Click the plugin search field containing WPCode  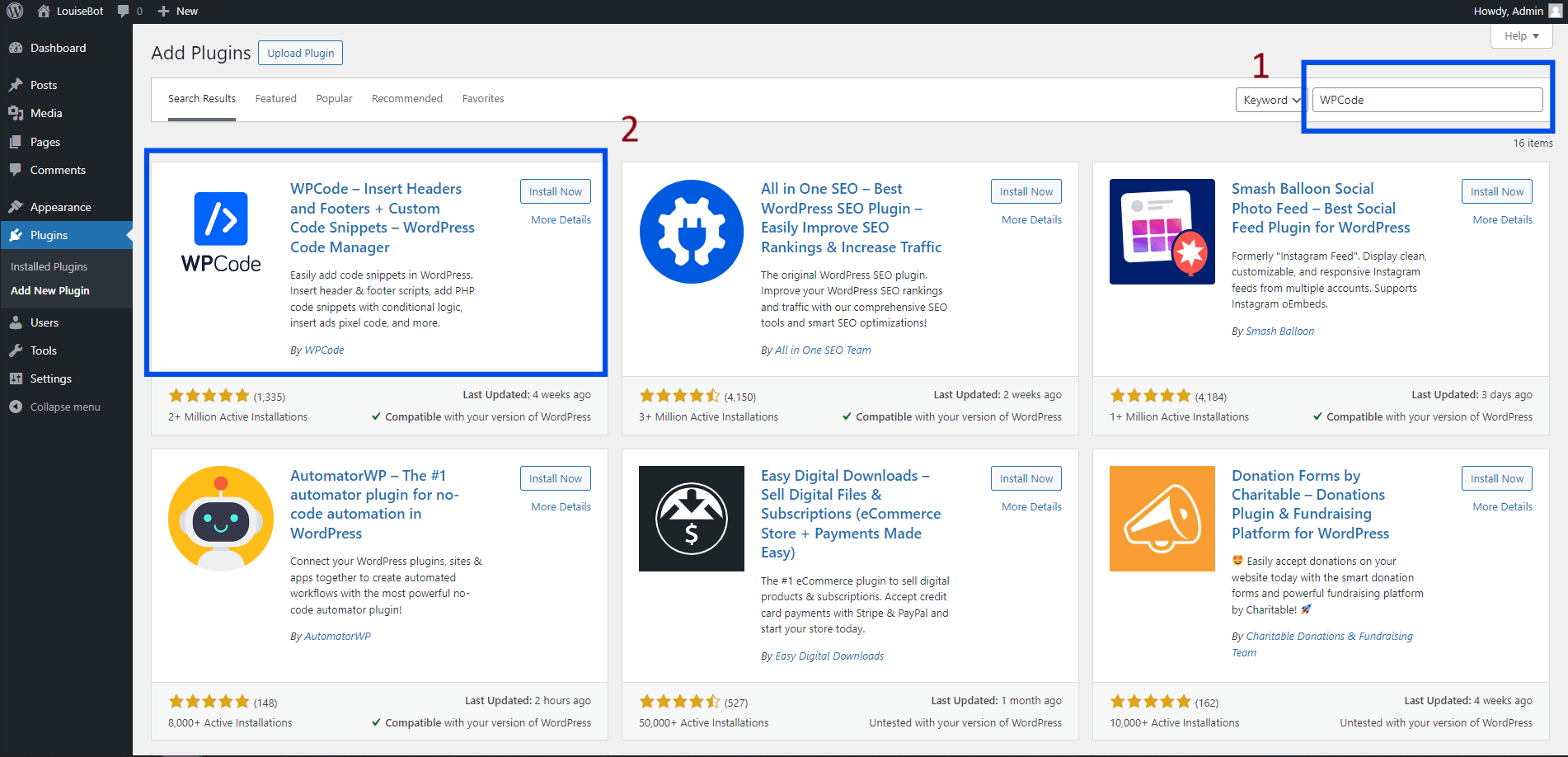1427,100
